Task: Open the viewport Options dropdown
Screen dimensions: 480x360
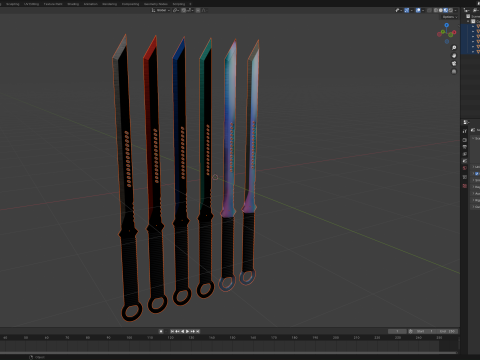Action: point(450,17)
